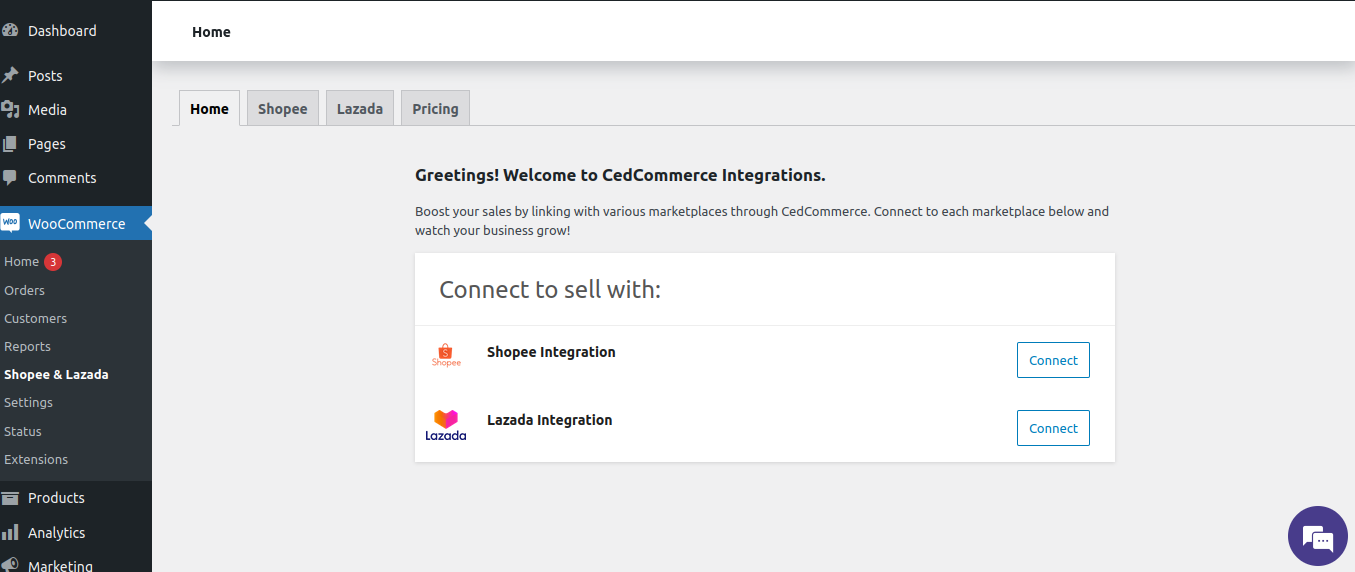Open WooCommerce Settings submenu link
Viewport: 1355px width, 572px height.
pos(28,402)
